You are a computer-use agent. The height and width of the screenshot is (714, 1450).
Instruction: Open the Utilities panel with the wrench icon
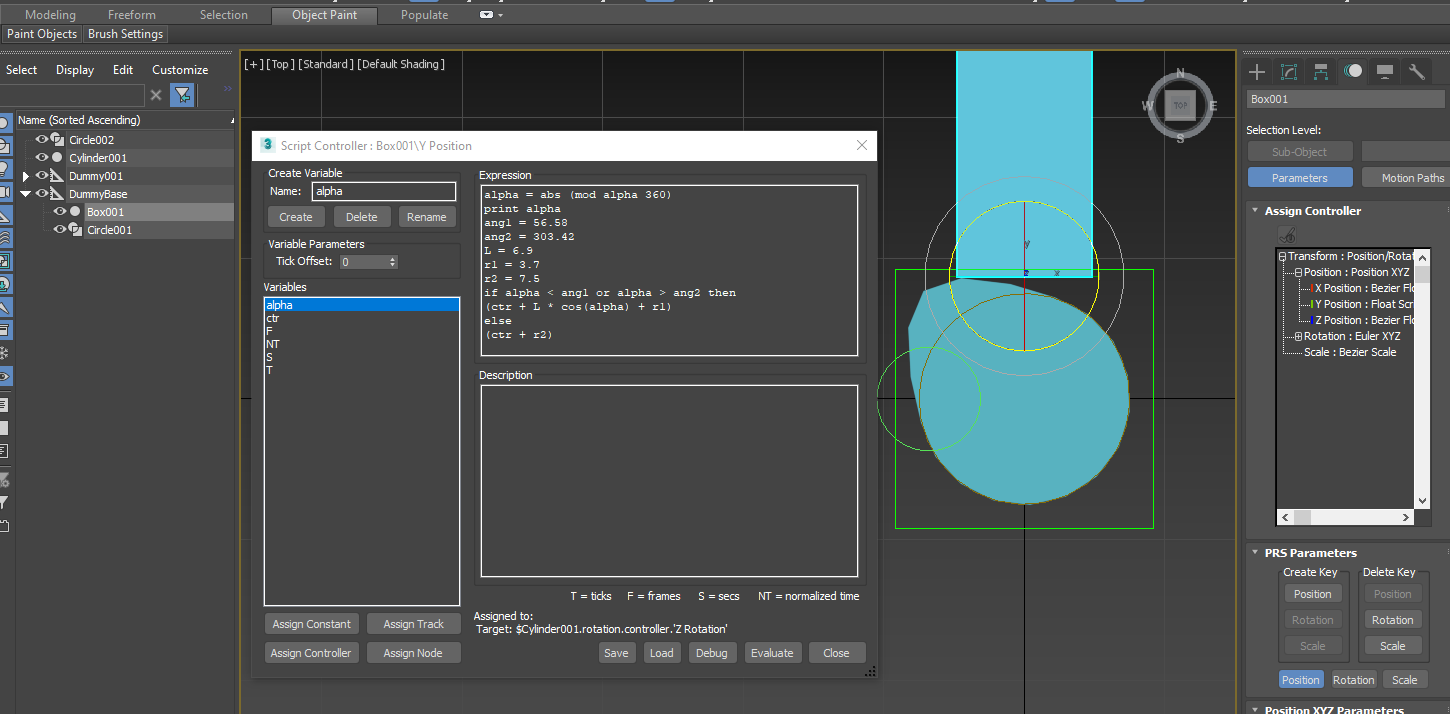click(x=1416, y=71)
